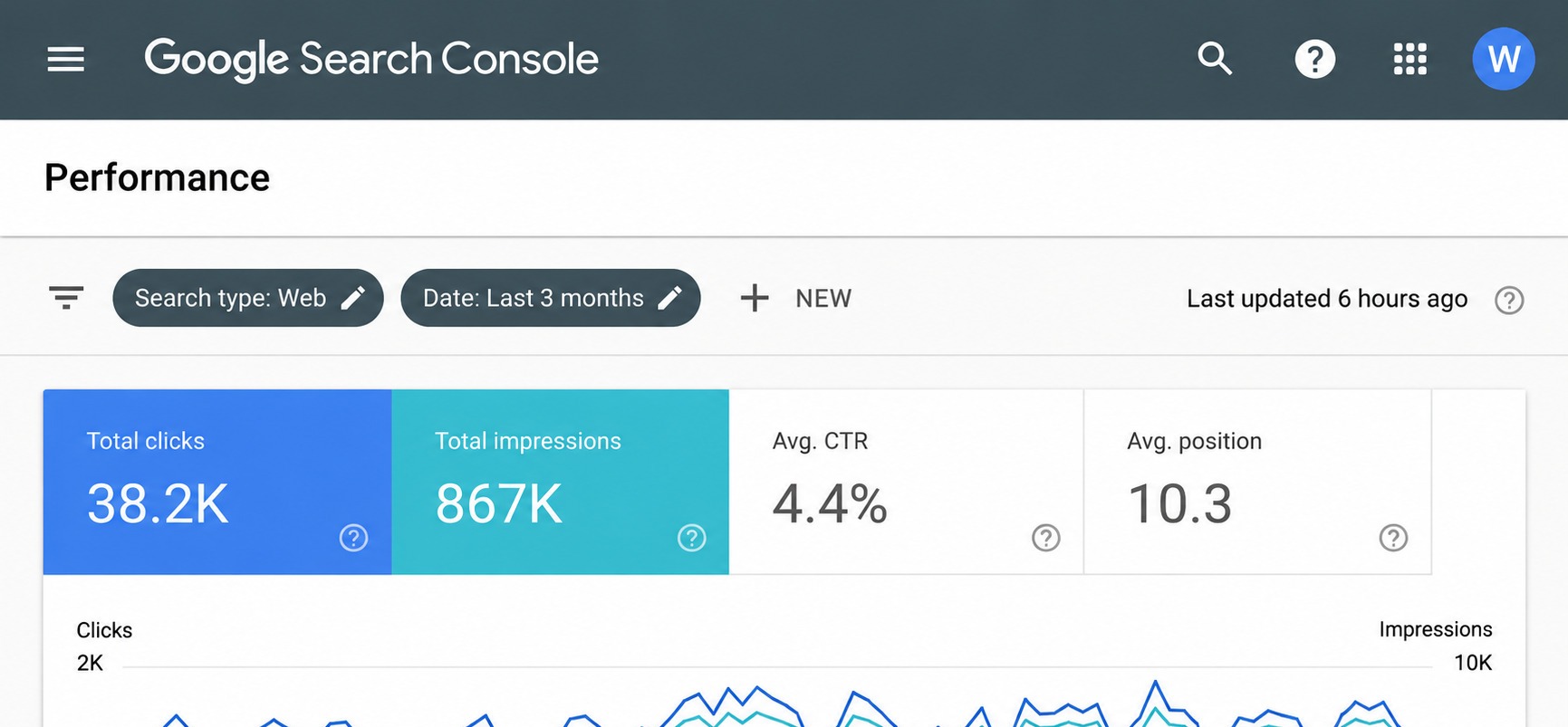Screen dimensions: 1568x727
Task: Enable the Avg. position metric card
Action: [x=1257, y=482]
